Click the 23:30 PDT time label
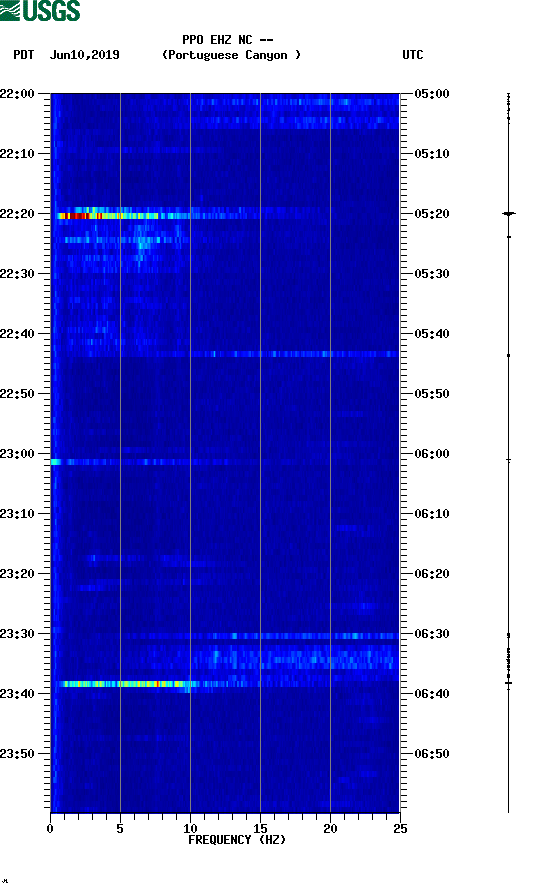552x892 pixels. coord(17,634)
